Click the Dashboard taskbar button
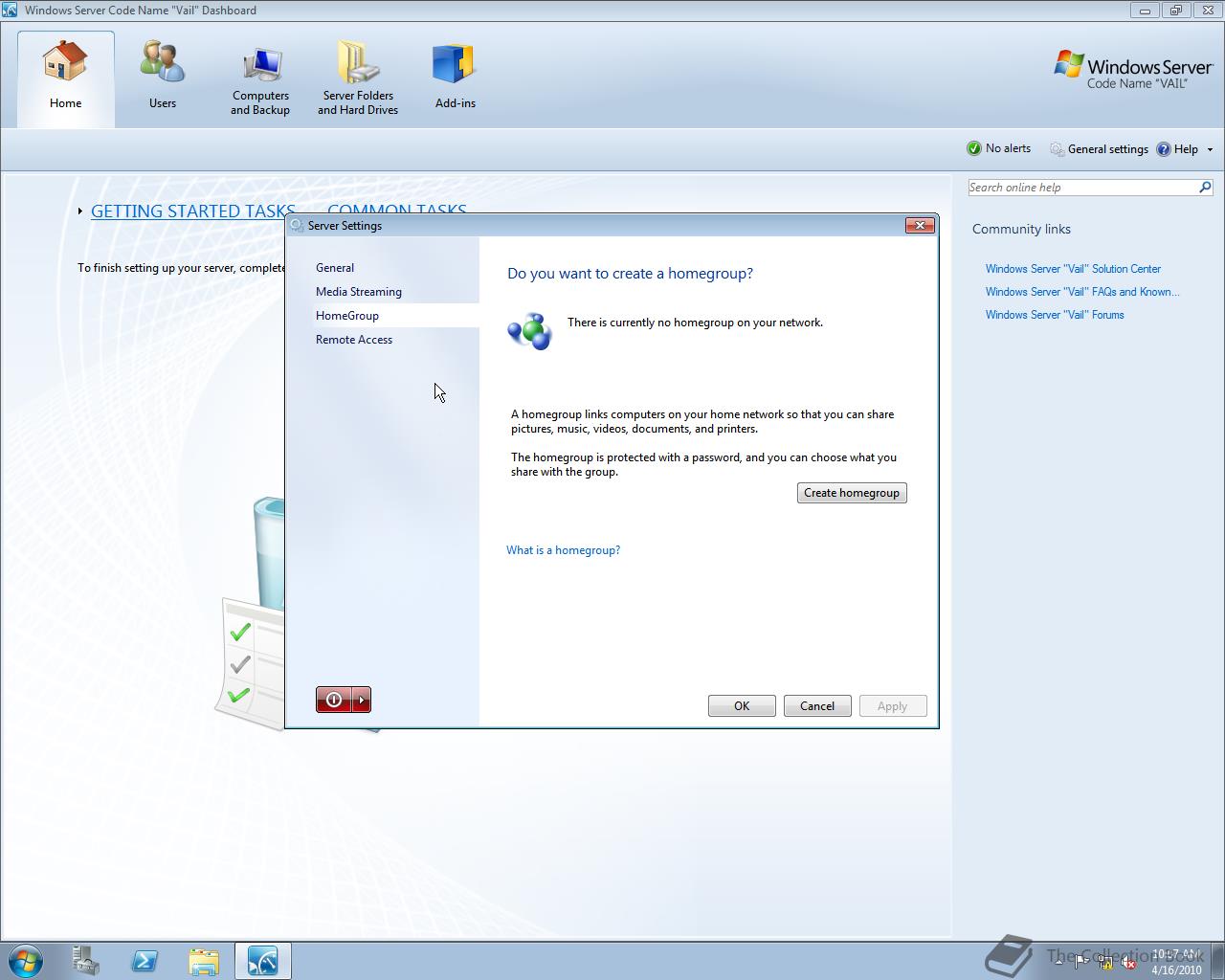 (262, 961)
